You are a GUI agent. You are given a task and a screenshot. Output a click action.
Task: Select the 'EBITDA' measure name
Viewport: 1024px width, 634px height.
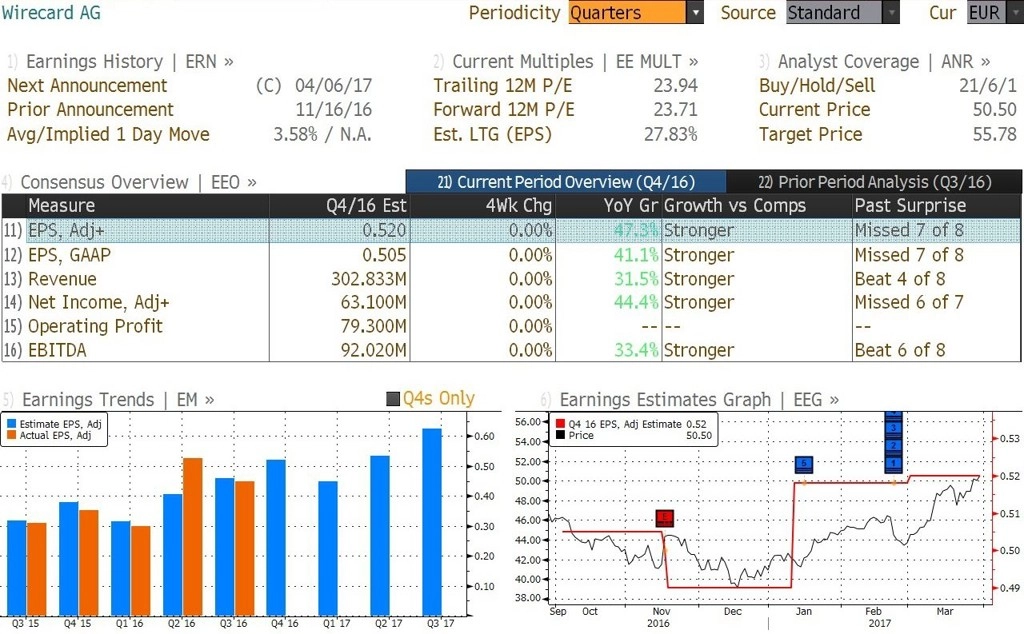[x=57, y=350]
